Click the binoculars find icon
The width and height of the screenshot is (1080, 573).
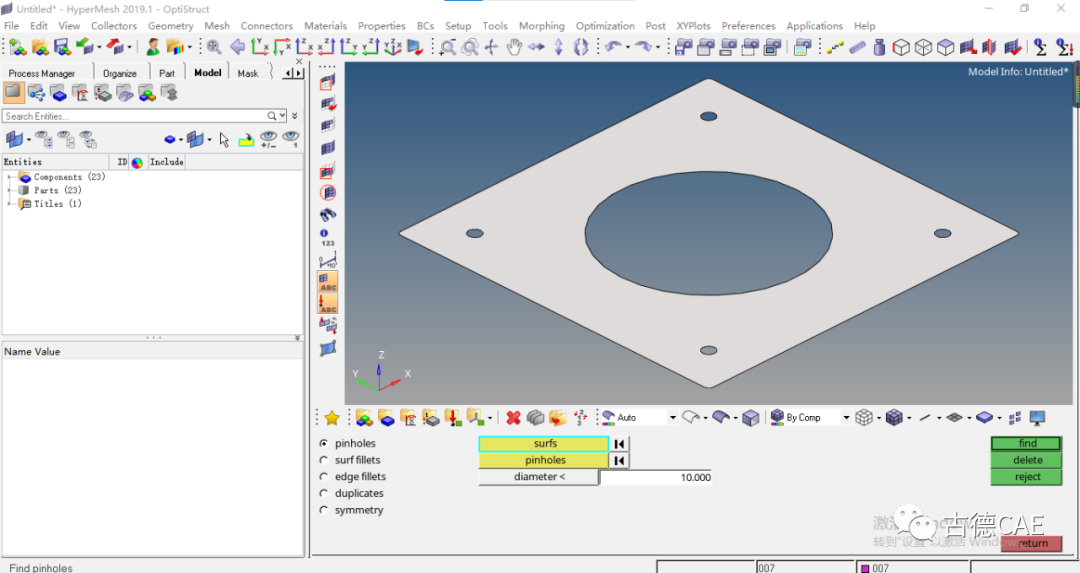click(x=328, y=215)
